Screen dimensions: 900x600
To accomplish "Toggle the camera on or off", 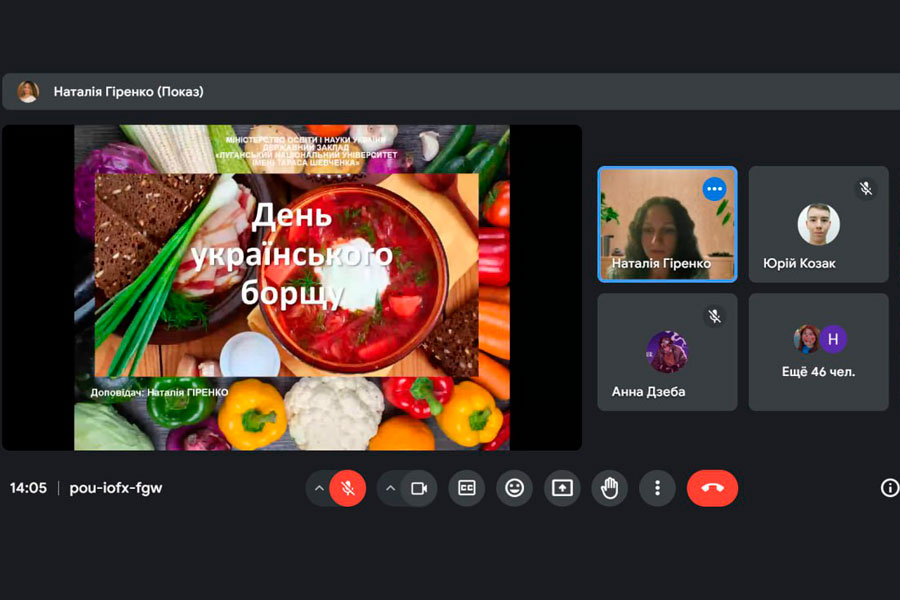I will tap(419, 488).
